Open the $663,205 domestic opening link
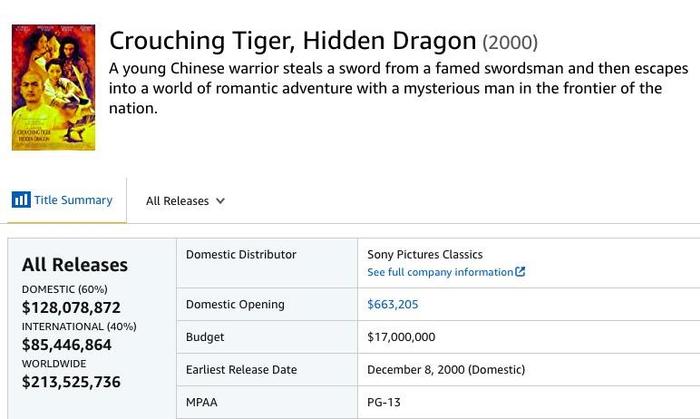Image resolution: width=700 pixels, height=419 pixels. coord(392,304)
